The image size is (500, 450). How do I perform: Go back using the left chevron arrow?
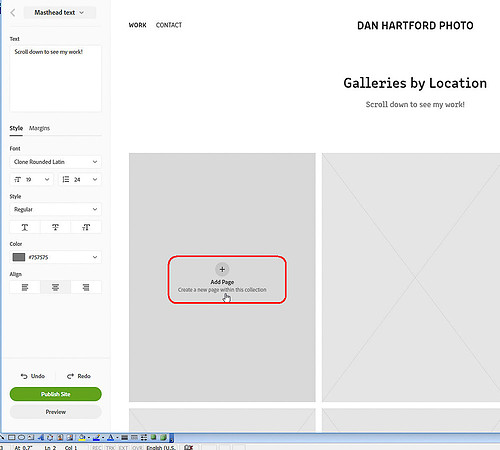(x=13, y=13)
